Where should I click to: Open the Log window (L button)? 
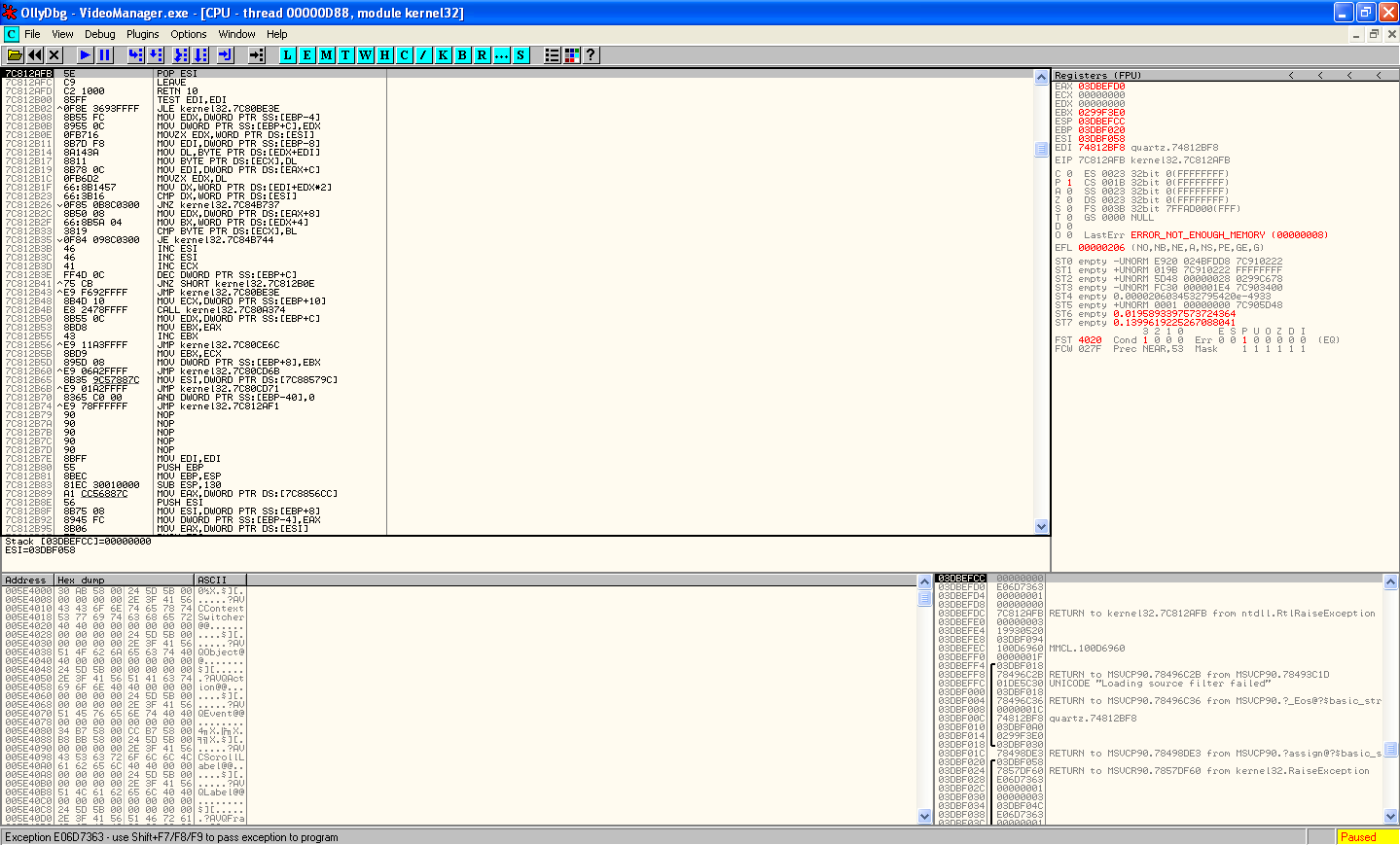287,55
